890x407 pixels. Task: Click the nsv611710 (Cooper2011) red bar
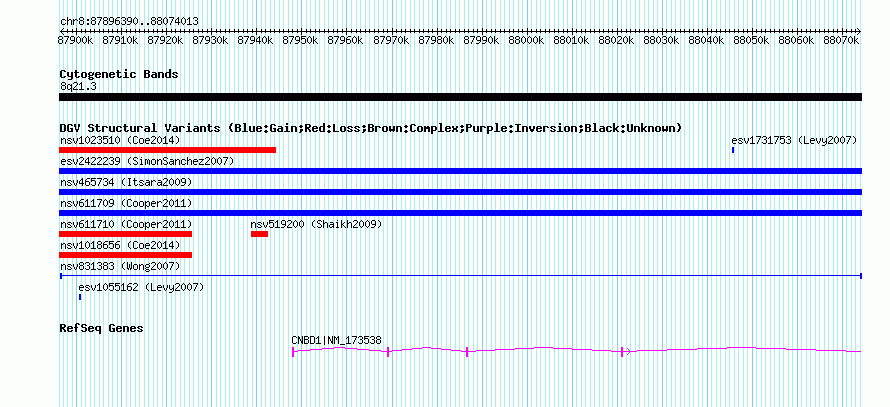tap(125, 234)
